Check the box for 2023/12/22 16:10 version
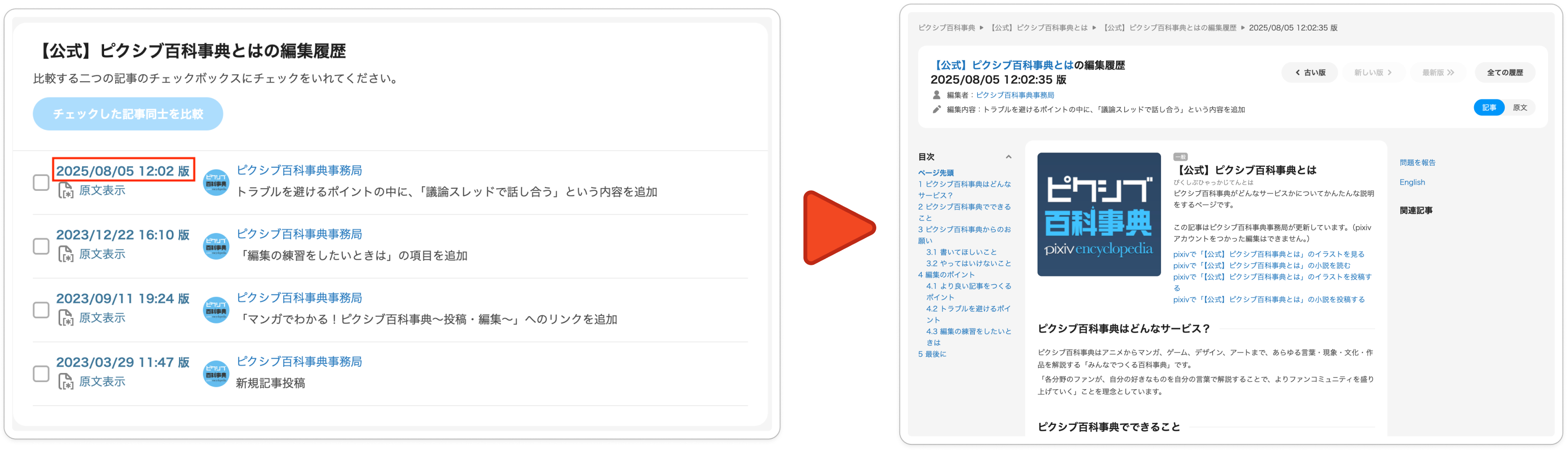 coord(41,246)
